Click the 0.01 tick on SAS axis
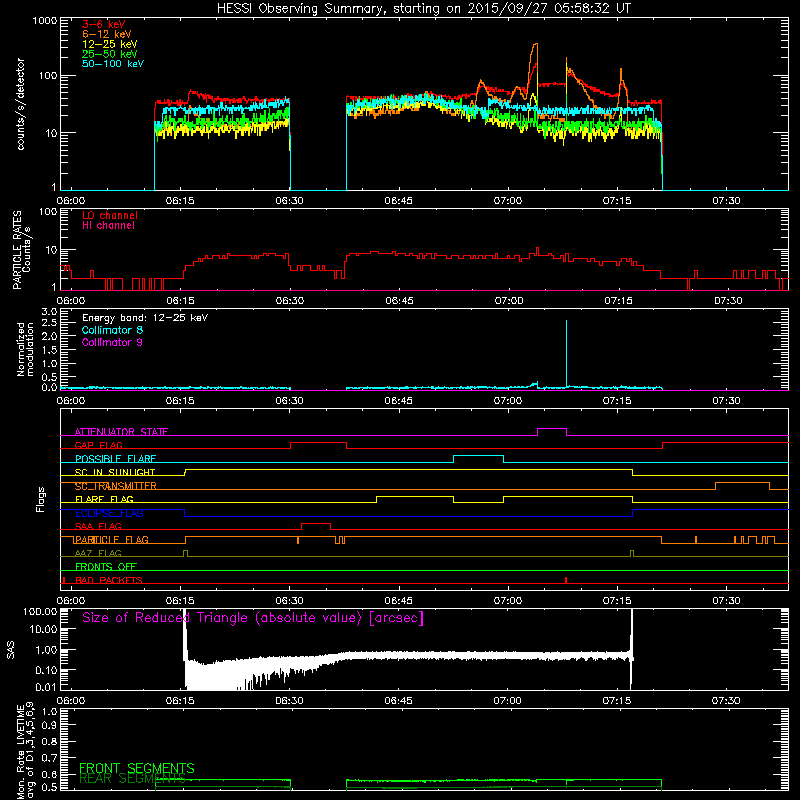This screenshot has width=800, height=800. 46,687
